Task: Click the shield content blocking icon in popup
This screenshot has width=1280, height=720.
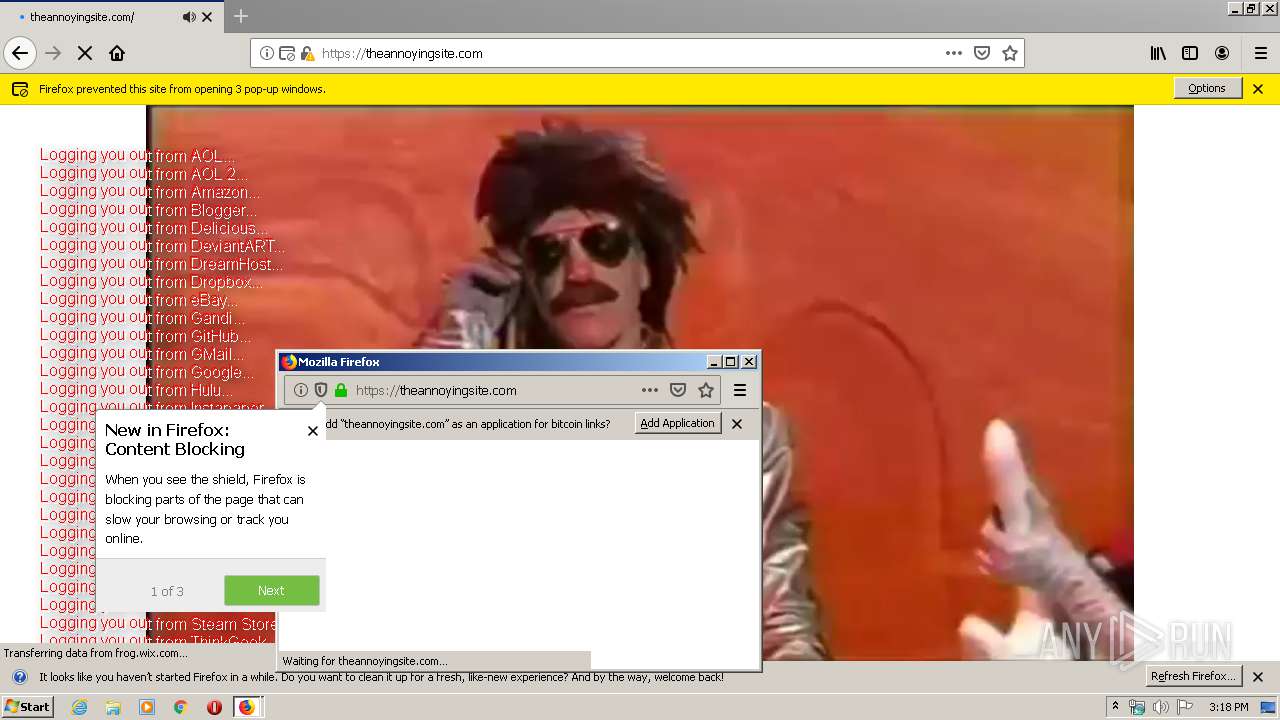Action: pos(321,390)
